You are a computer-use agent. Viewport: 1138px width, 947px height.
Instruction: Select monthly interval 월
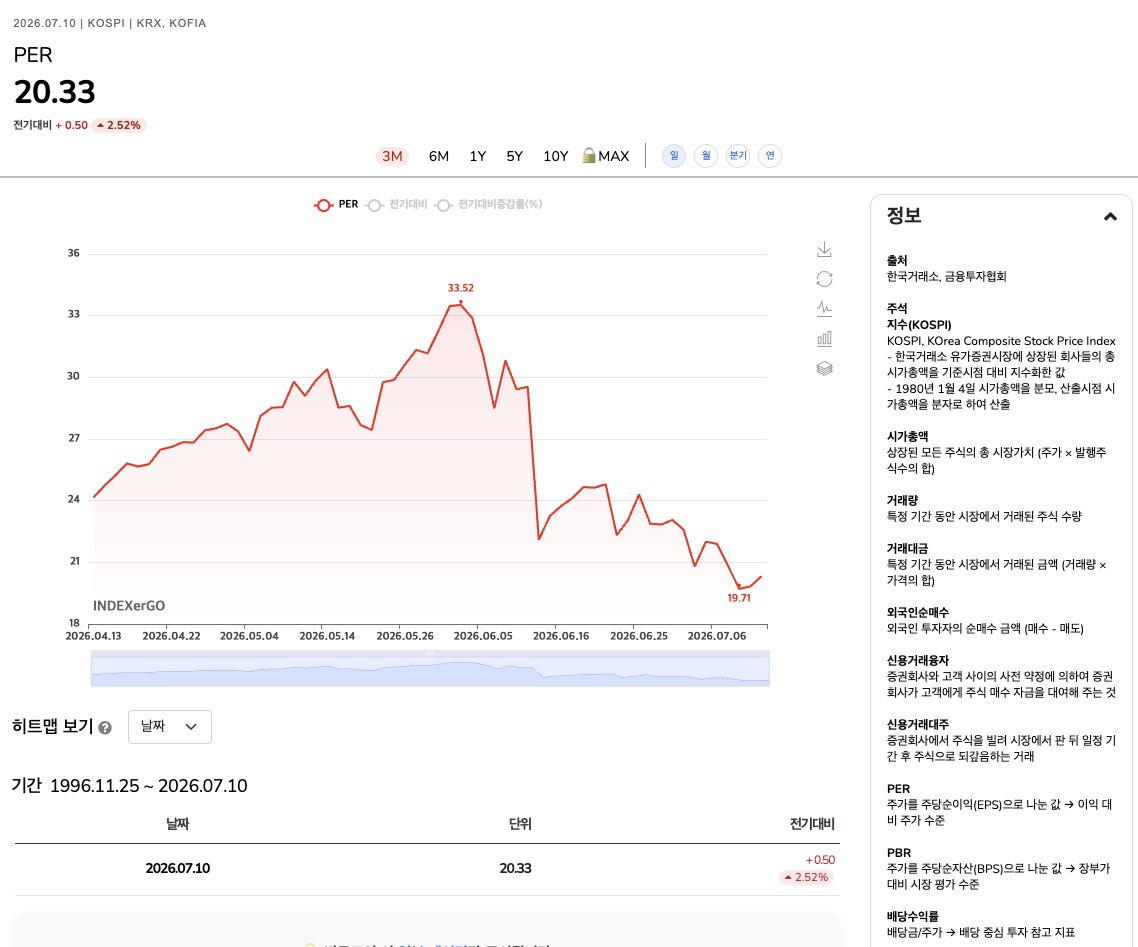point(706,155)
